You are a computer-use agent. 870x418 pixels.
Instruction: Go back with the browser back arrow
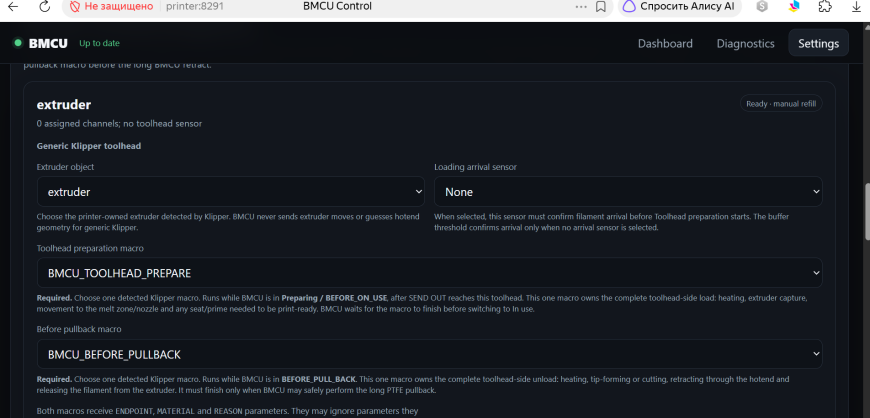(x=12, y=7)
